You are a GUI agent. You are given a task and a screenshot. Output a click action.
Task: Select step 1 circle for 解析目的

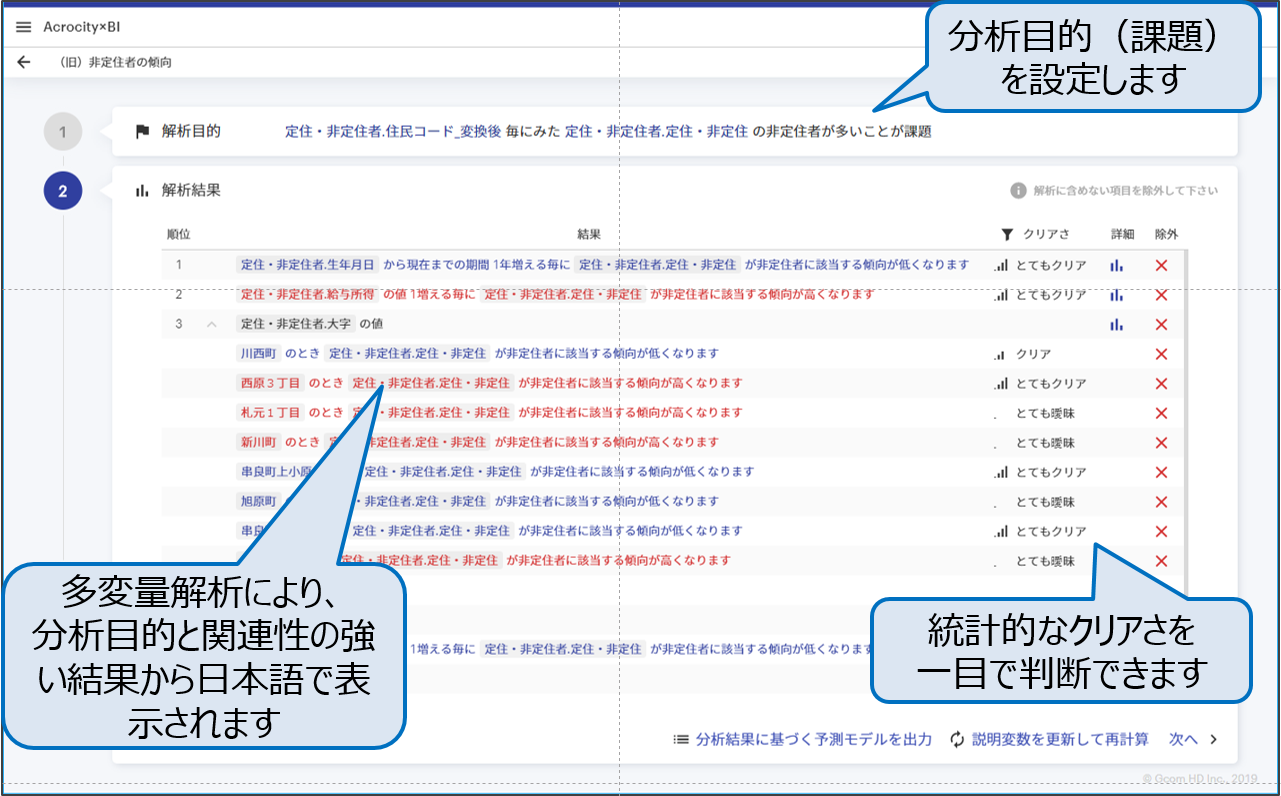coord(62,132)
